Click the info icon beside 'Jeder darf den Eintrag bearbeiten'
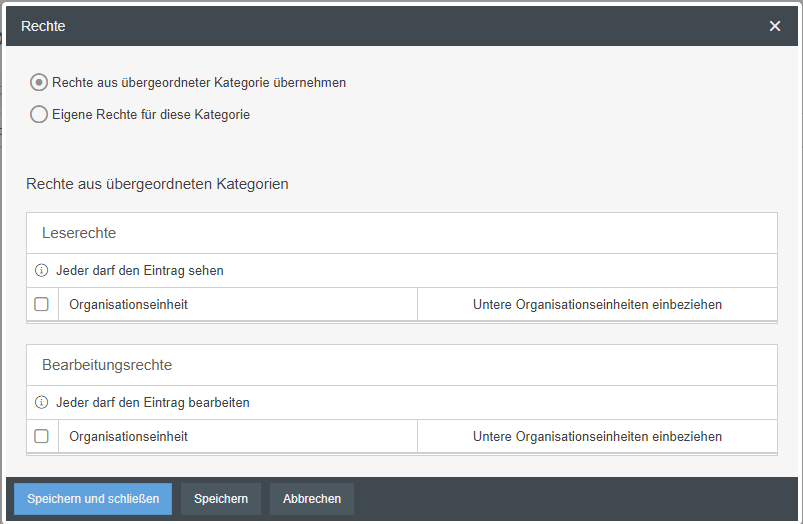This screenshot has height=524, width=803. [x=42, y=402]
